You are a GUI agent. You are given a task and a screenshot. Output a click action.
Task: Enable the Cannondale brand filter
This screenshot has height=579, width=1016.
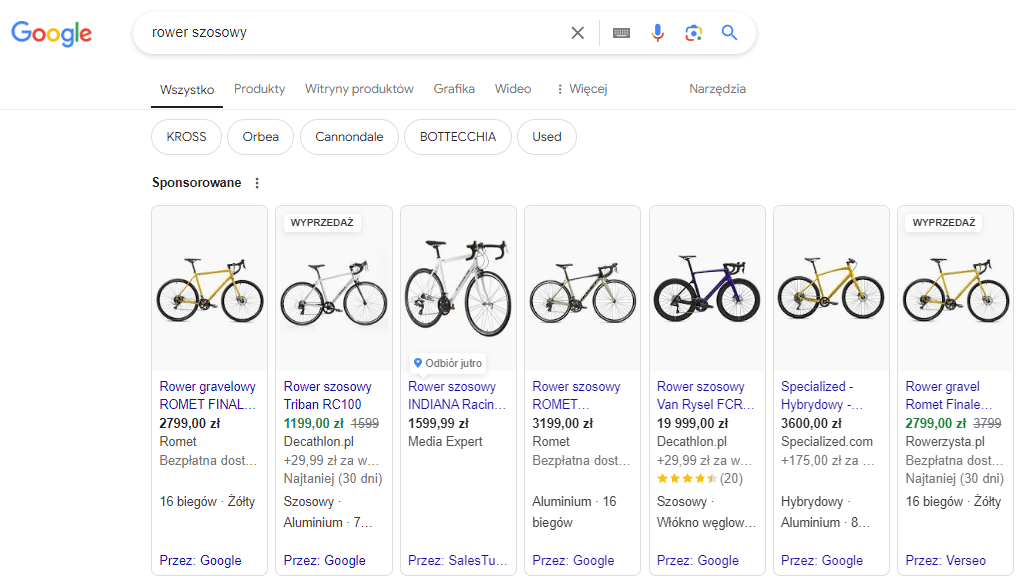[x=349, y=137]
